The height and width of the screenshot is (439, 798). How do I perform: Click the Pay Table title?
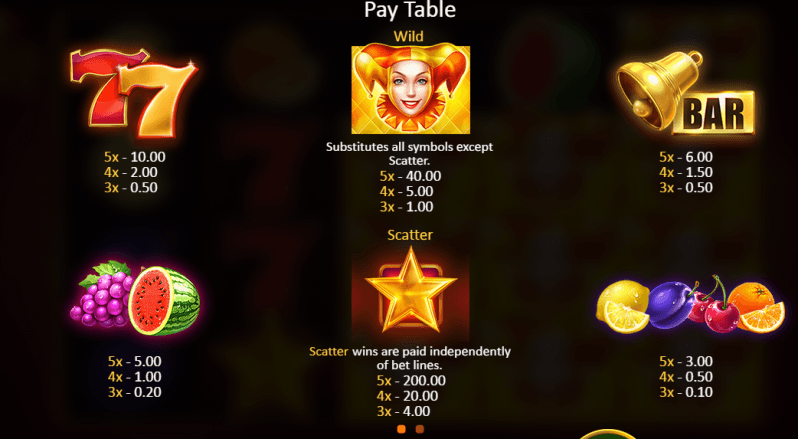[x=410, y=10]
